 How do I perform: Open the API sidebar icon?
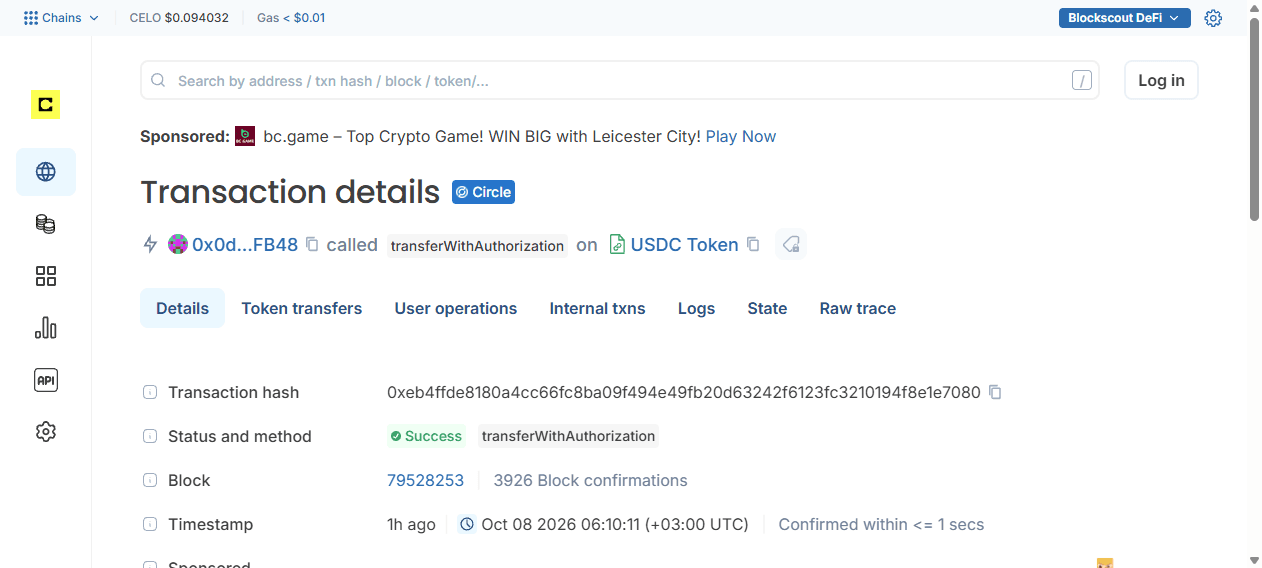pos(45,380)
